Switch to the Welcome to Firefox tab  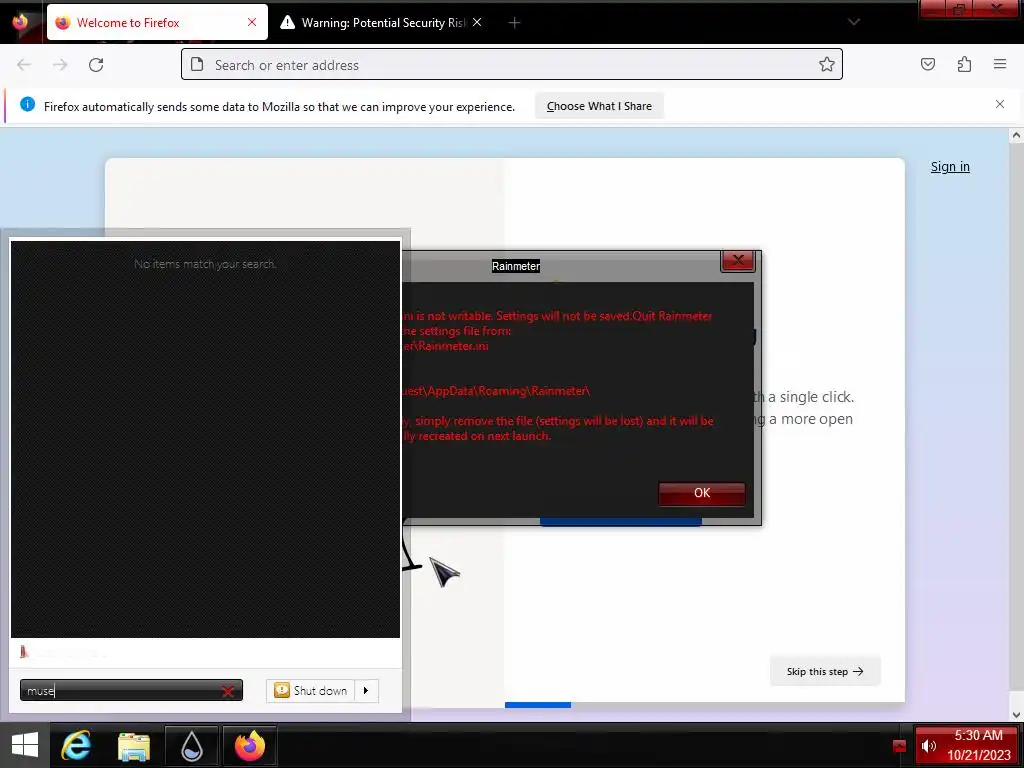pyautogui.click(x=157, y=22)
